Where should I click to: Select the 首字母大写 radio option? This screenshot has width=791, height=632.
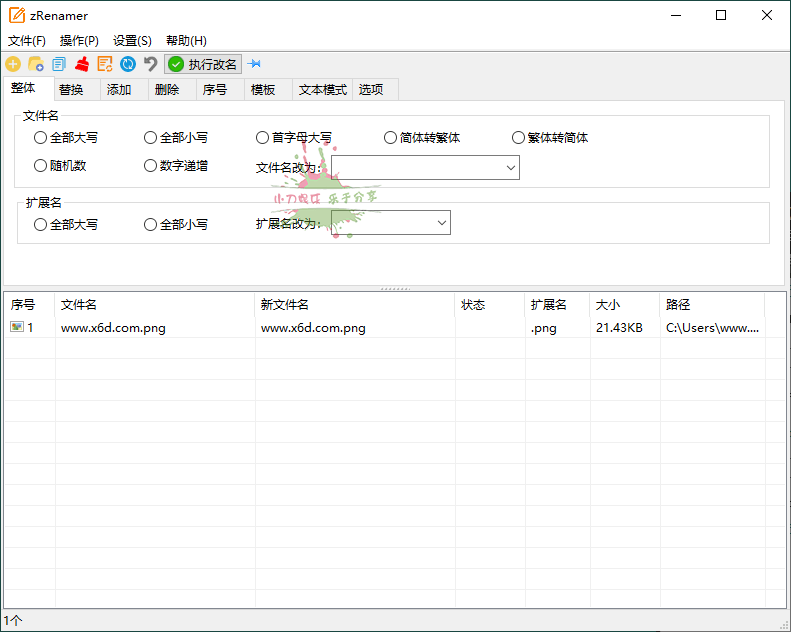(x=263, y=138)
